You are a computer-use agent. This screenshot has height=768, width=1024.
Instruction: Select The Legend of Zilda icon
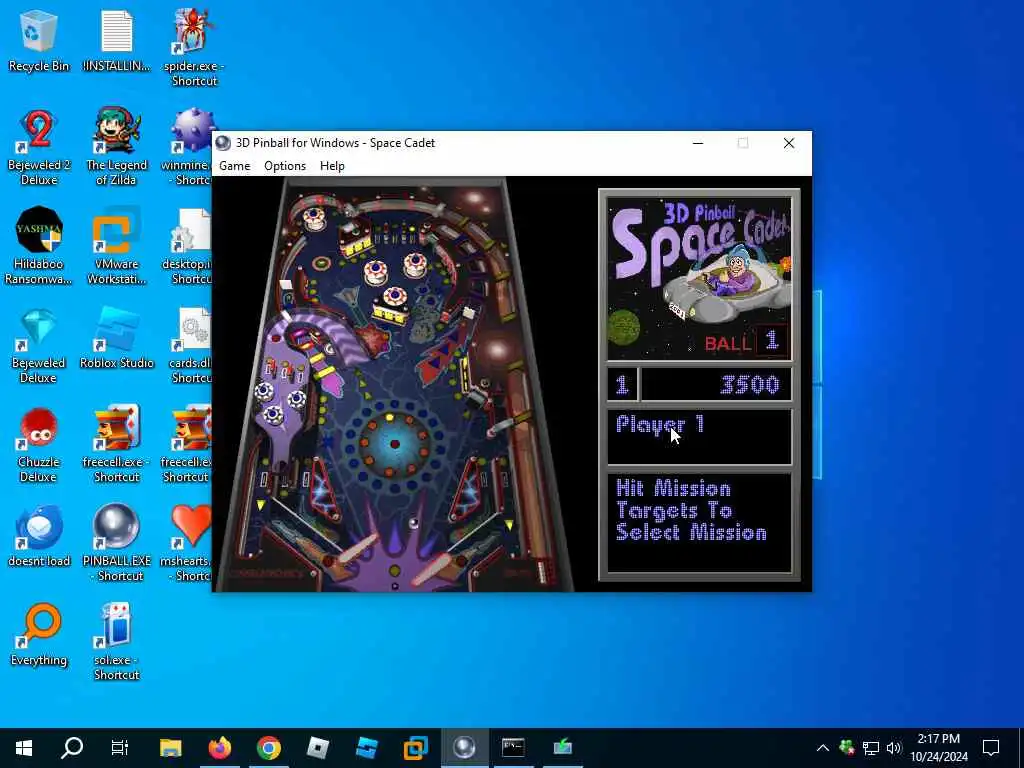click(x=116, y=148)
